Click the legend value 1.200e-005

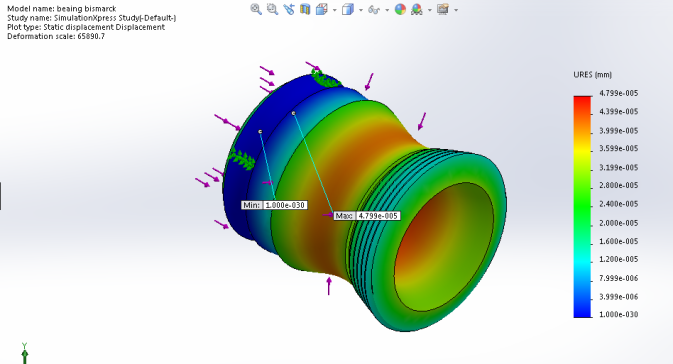[618, 259]
